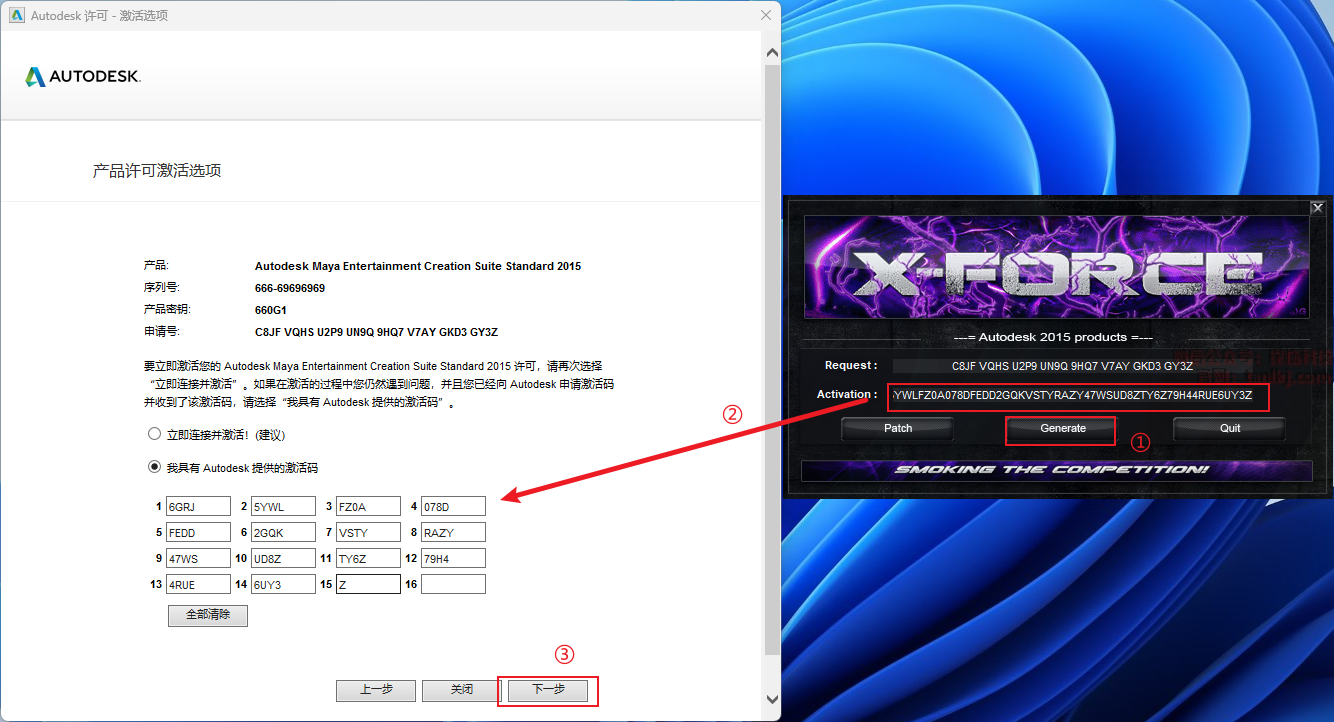Click activation code field 11 containing TY6Z
The width and height of the screenshot is (1334, 722).
click(368, 558)
